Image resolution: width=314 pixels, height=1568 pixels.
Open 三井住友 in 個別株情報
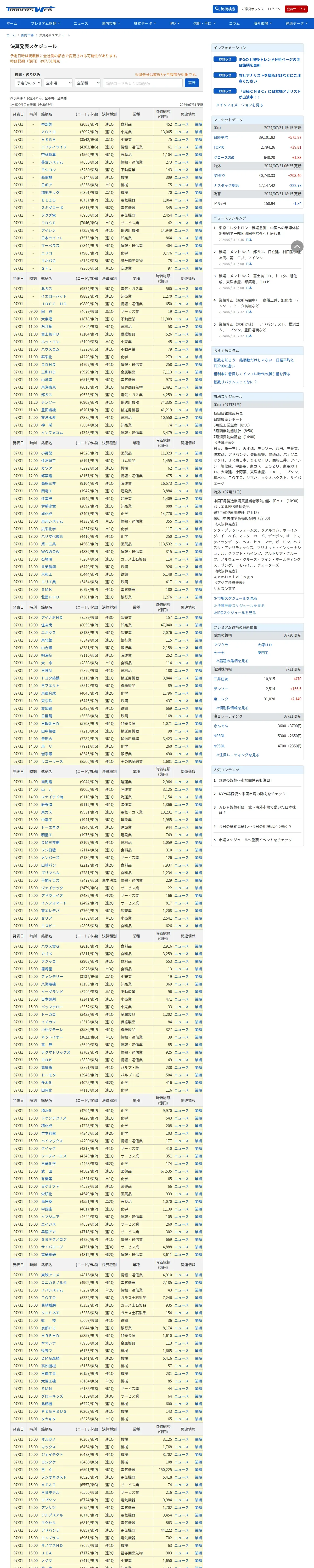(x=221, y=679)
